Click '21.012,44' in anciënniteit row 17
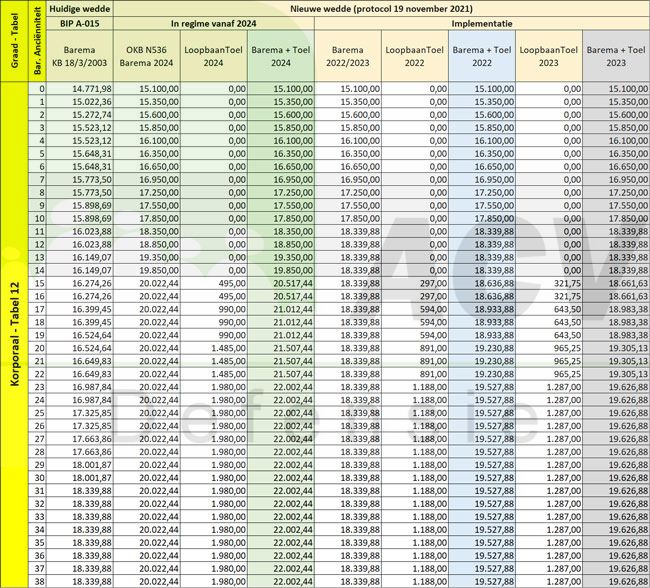Screen dimensions: 650x588 click(293, 309)
